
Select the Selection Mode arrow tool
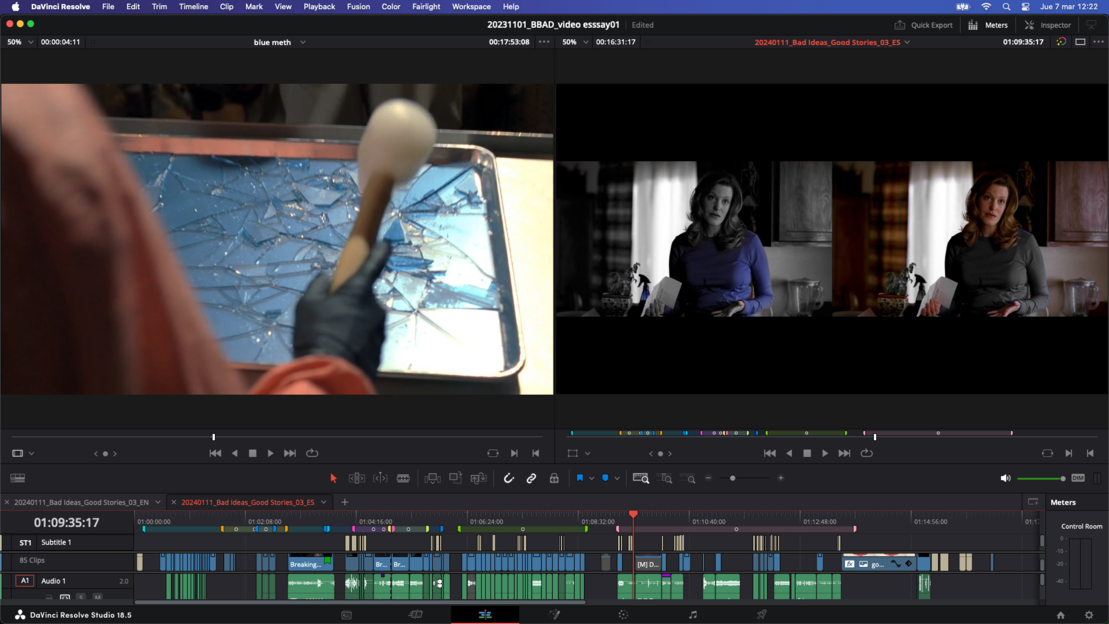pos(333,479)
